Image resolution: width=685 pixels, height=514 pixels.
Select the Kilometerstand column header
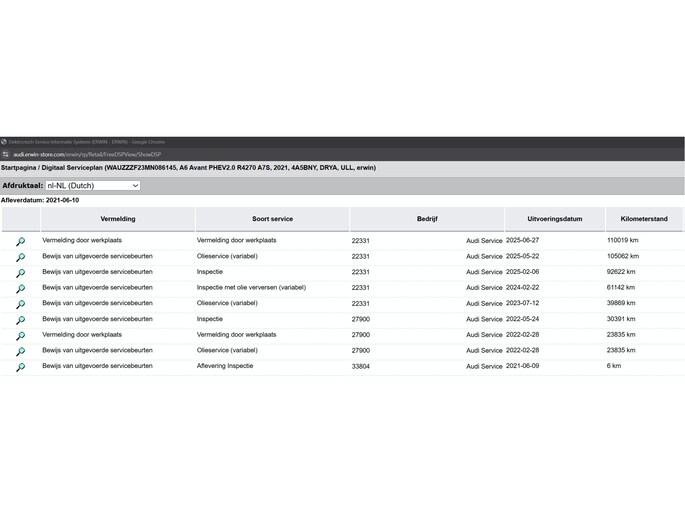[x=644, y=219]
